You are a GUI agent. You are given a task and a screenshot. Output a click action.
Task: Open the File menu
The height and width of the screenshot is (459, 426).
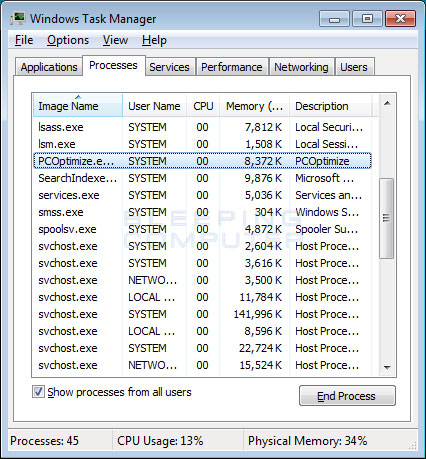(x=24, y=40)
